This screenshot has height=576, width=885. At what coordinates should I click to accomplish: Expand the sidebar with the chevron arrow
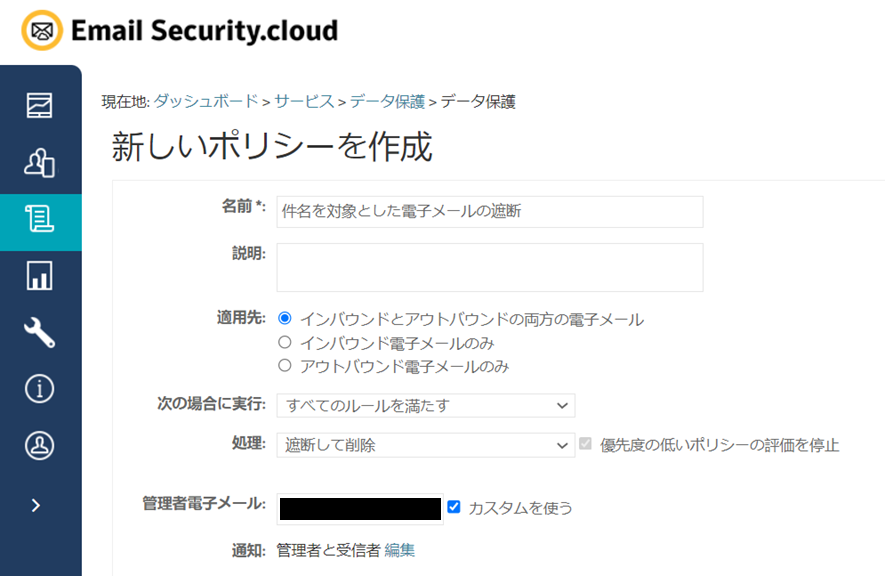click(36, 505)
